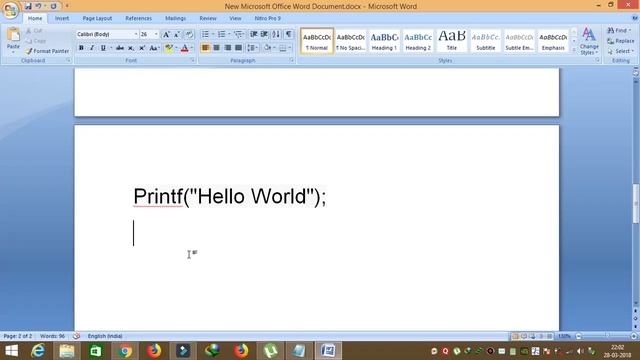
Task: Click the Sort icon in Paragraph group
Action: point(276,34)
